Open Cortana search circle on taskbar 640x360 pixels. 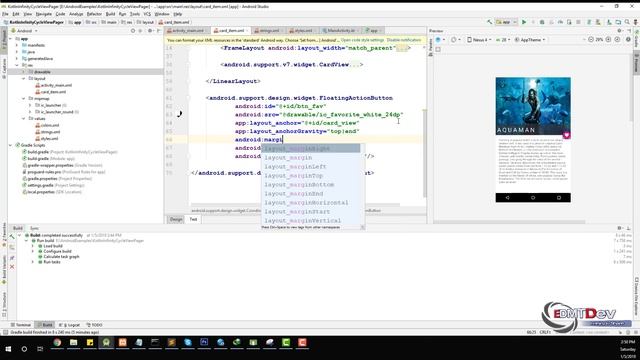[24, 349]
